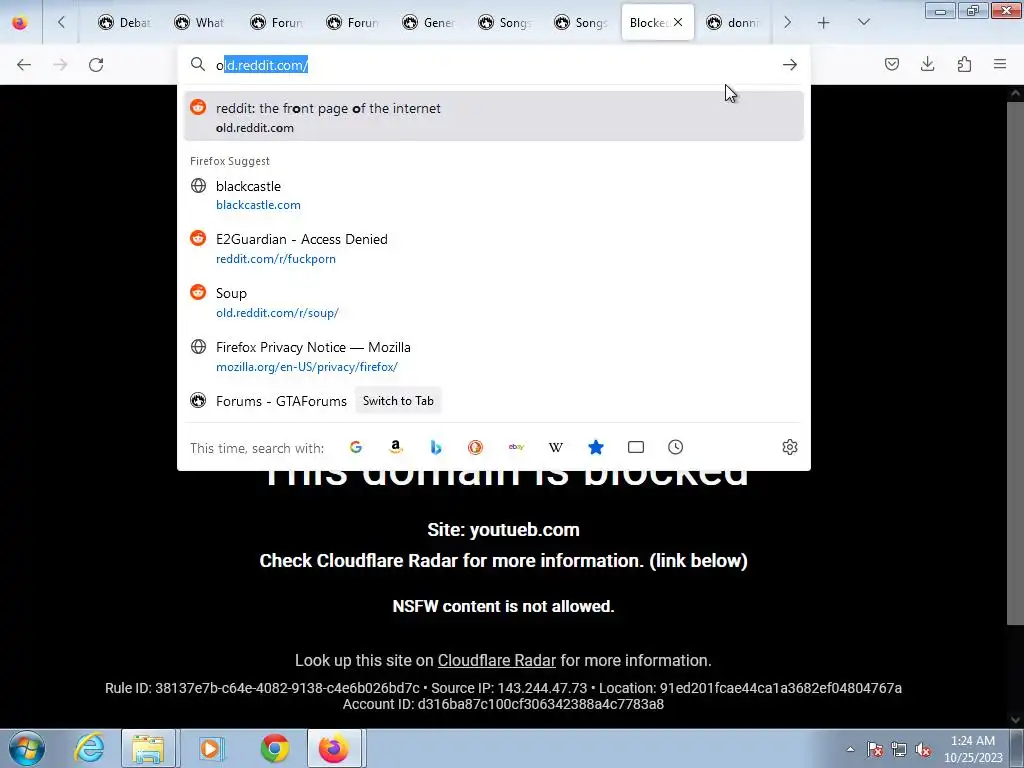The width and height of the screenshot is (1024, 768).
Task: Open File Explorer from the taskbar
Action: coord(148,748)
